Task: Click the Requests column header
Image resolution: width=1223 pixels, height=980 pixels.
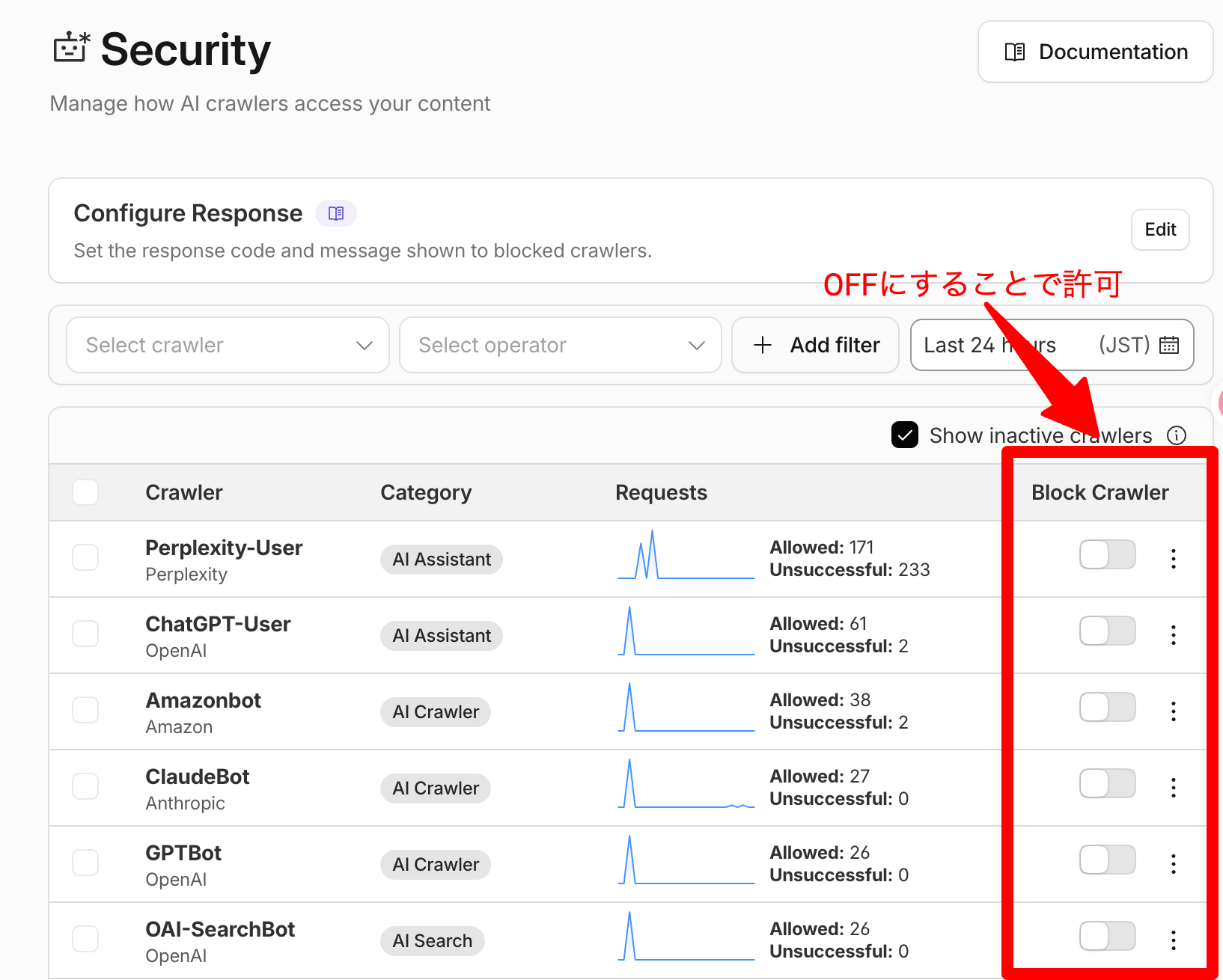Action: pos(661,492)
